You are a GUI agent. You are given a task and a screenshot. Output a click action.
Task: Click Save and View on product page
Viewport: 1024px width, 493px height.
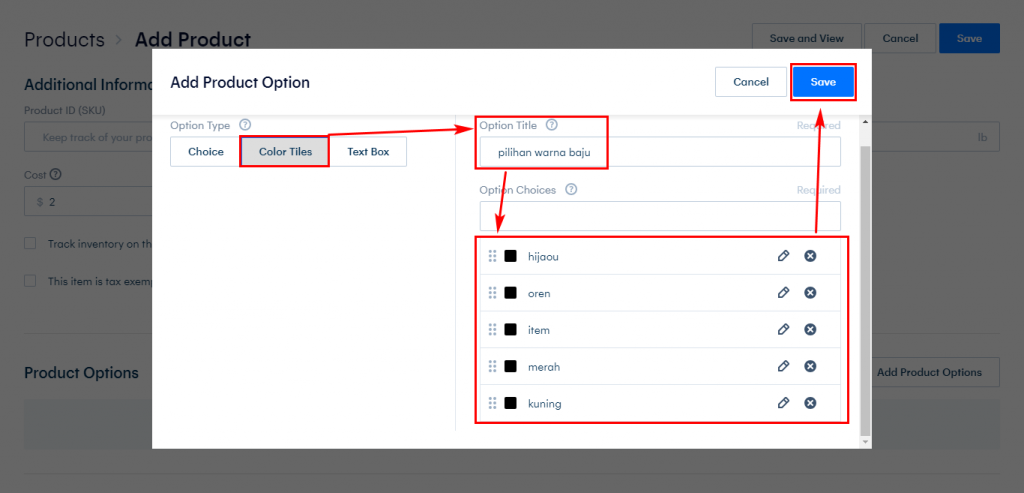pyautogui.click(x=807, y=39)
